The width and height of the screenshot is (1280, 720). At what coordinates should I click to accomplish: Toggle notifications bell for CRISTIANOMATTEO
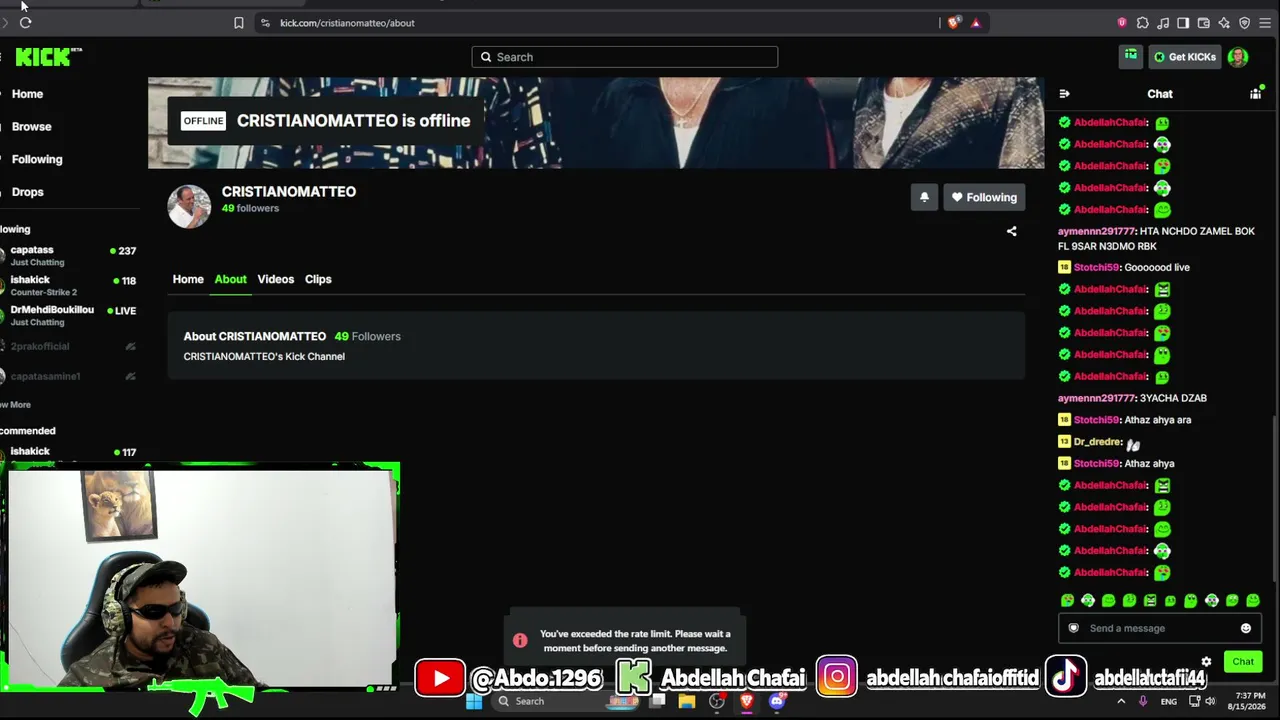924,197
